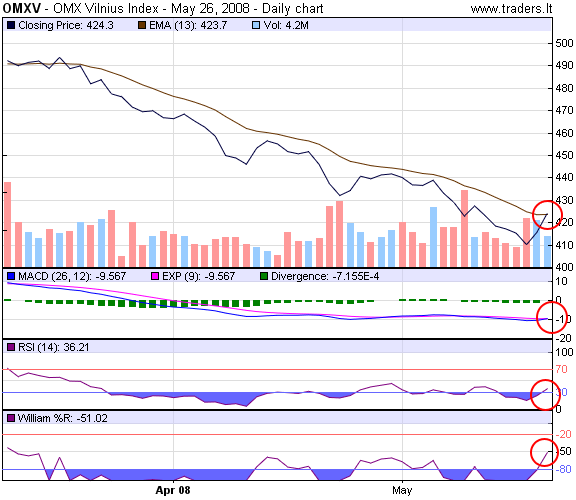
Task: Click the red circle on the price chart
Action: tap(547, 215)
